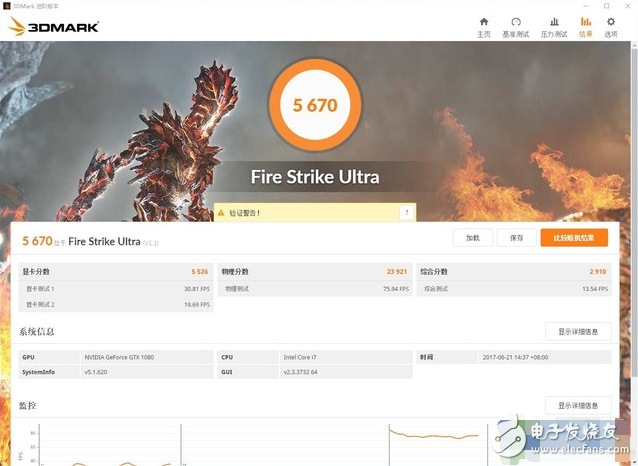638x466 pixels.
Task: Click the question mark help icon on warning banner
Action: tap(406, 212)
